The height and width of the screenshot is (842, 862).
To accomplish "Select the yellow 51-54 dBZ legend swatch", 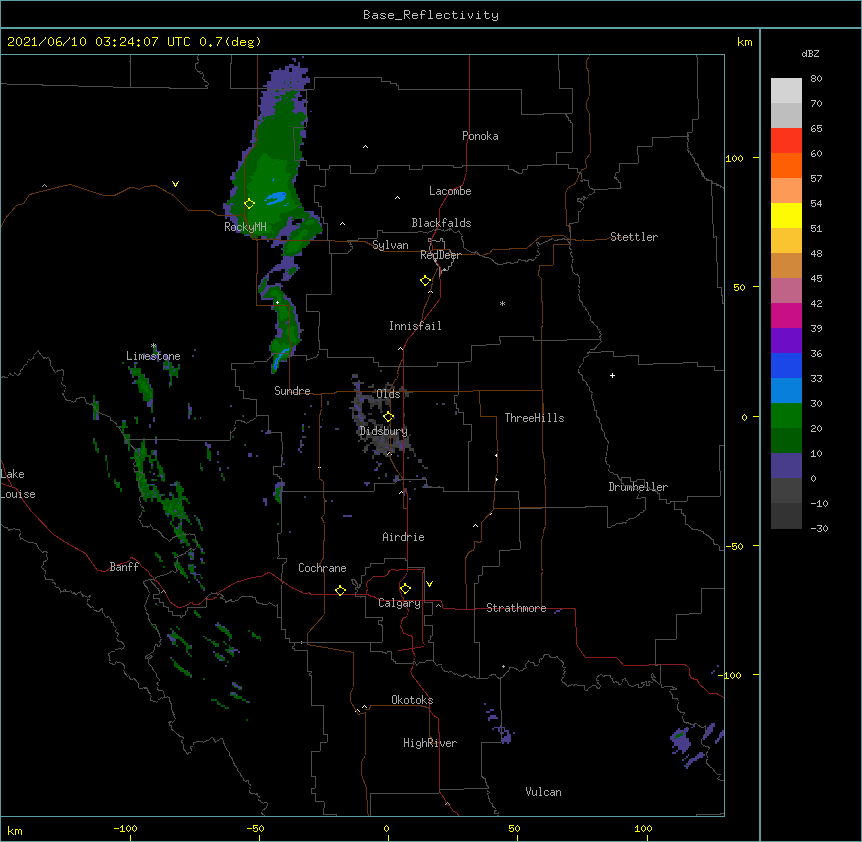I will (786, 215).
